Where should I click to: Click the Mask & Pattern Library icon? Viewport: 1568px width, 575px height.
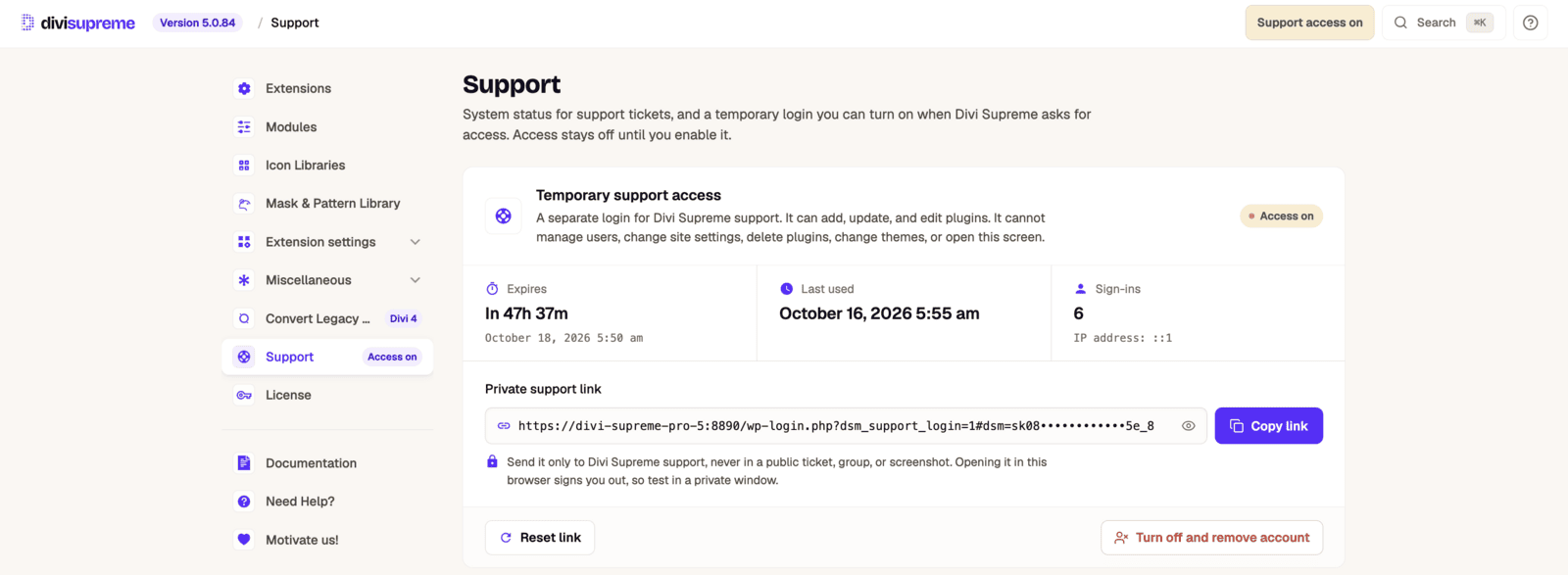244,204
